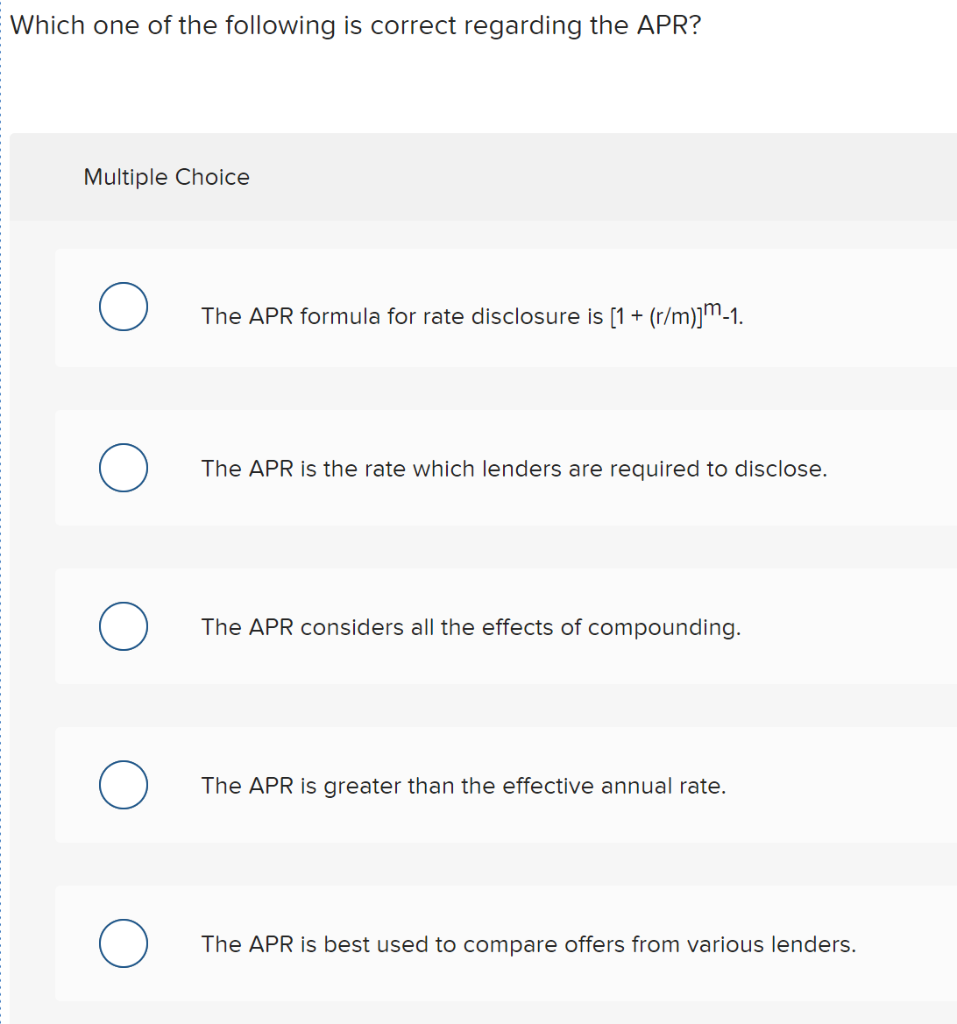Click the gray header bar above the answers
957x1024 pixels.
coord(600,177)
